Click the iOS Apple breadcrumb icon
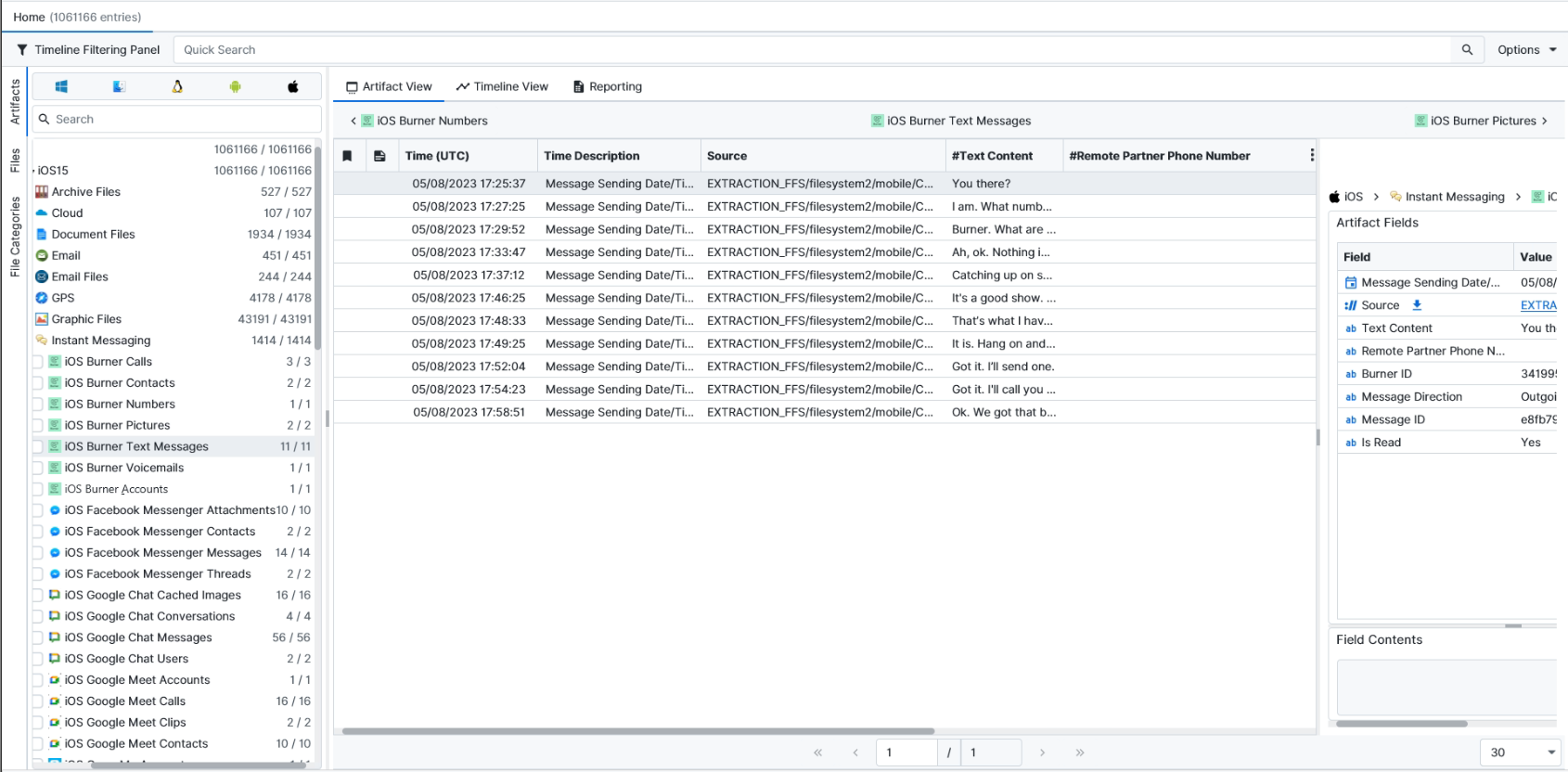Screen dimensions: 1568x772 coord(1334,197)
